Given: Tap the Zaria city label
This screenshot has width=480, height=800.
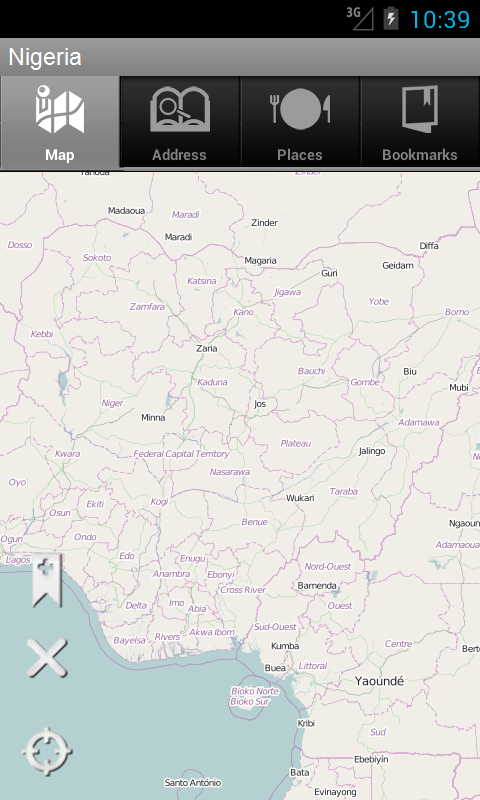Looking at the screenshot, I should (x=207, y=348).
